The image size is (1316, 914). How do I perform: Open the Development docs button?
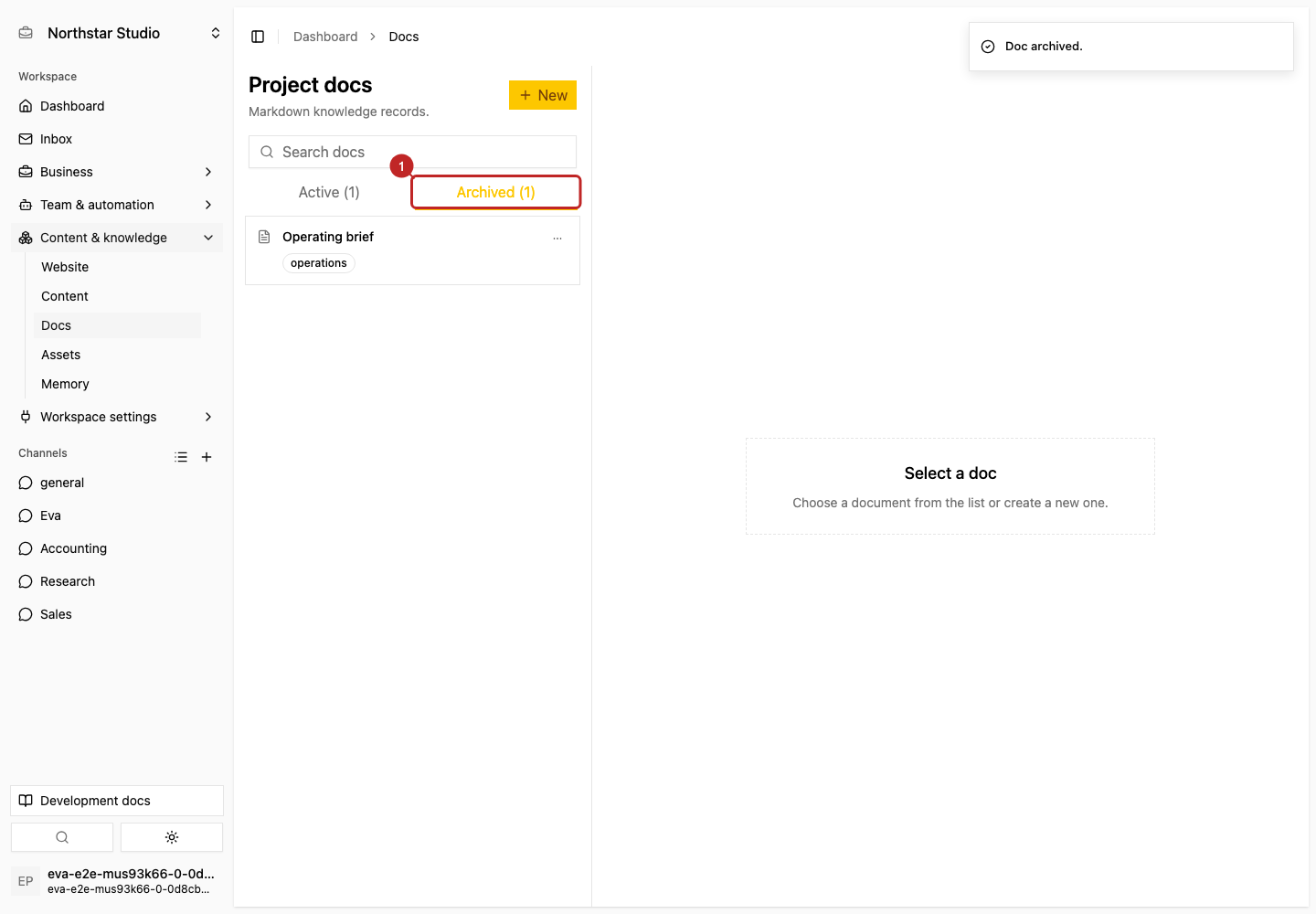click(x=117, y=801)
